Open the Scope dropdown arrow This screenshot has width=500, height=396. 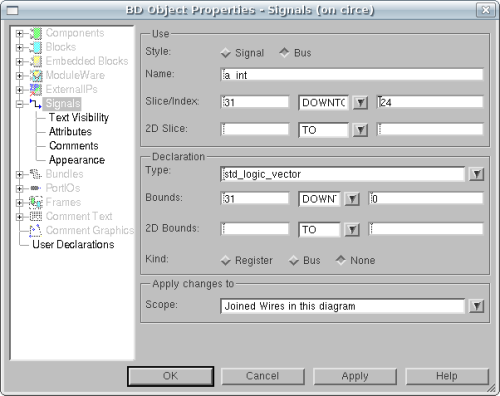click(x=477, y=306)
